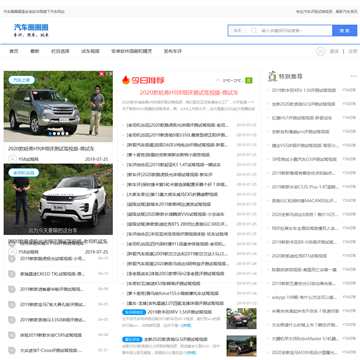Screen dimensions: 360x360
Task: Open the 栏目选择 navigation menu
Action: 60,51
